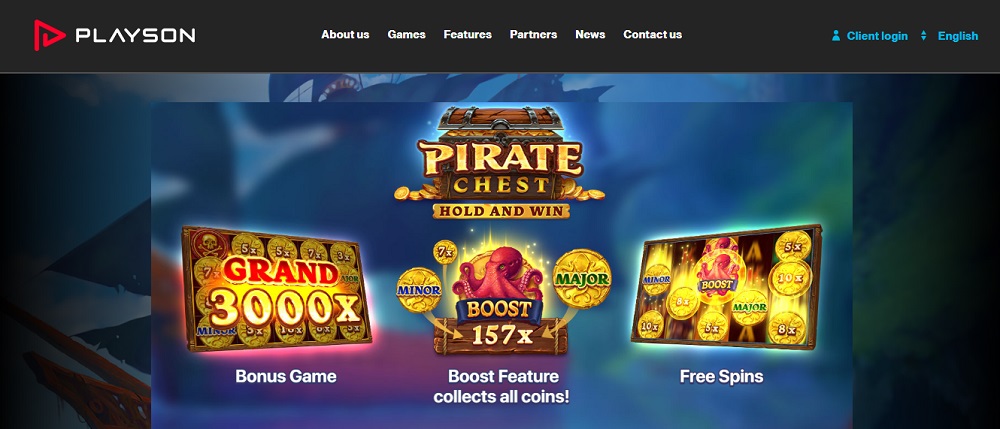This screenshot has height=429, width=1000.
Task: Click the Boost 157x wooden sign
Action: click(501, 325)
